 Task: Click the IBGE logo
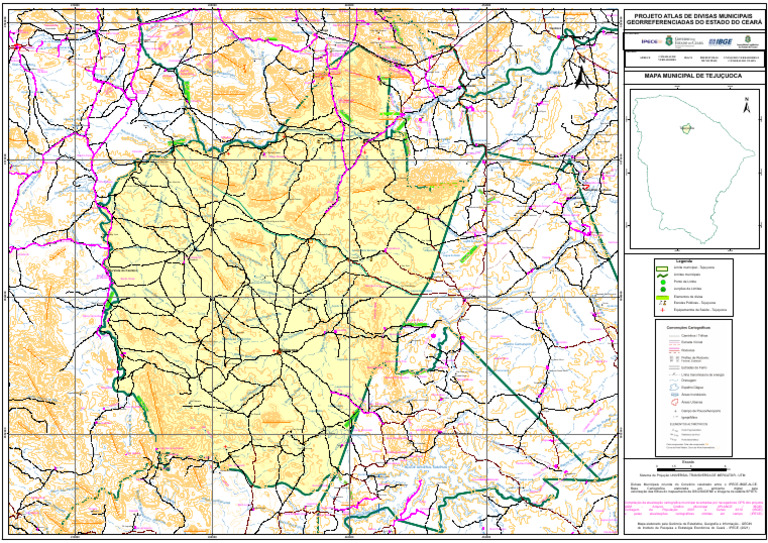(x=720, y=42)
